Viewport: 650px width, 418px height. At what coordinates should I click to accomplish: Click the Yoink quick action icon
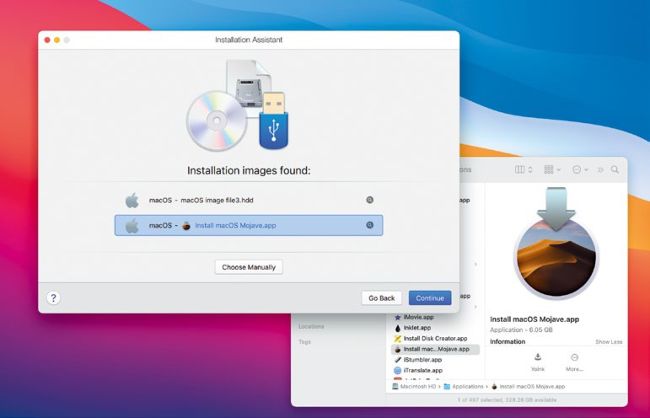[537, 357]
